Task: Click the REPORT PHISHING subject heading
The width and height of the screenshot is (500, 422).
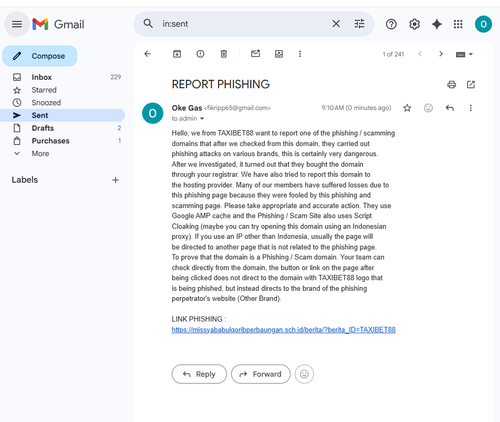Action: click(x=221, y=84)
